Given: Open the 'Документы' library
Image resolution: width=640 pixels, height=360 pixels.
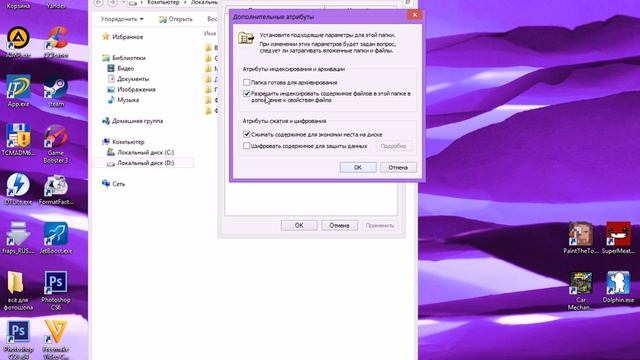Looking at the screenshot, I should (133, 79).
